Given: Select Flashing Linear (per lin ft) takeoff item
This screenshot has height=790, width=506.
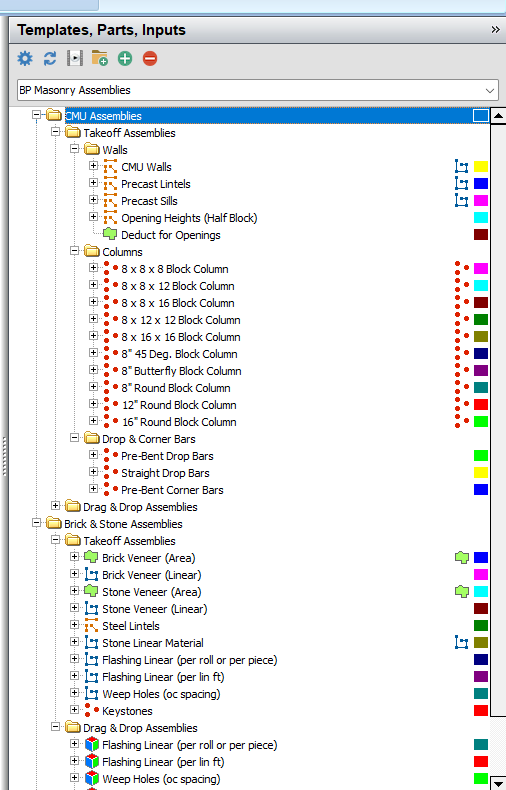Looking at the screenshot, I should point(163,677).
